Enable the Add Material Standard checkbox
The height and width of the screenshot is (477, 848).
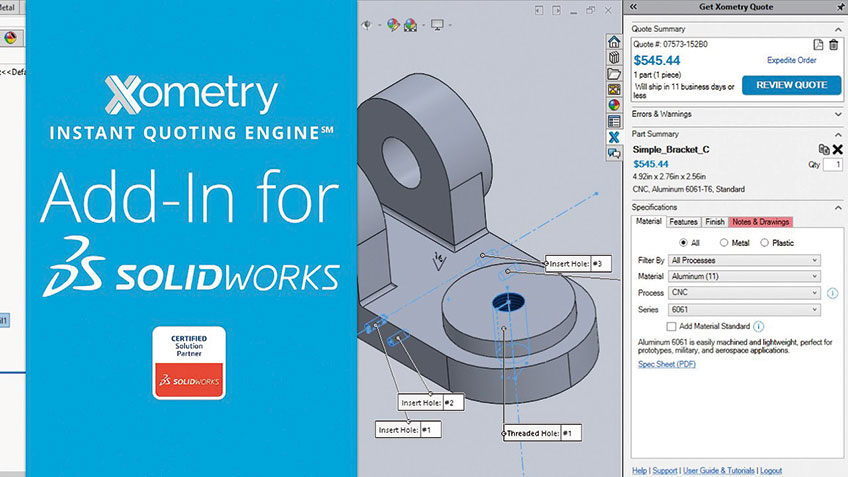coord(672,326)
